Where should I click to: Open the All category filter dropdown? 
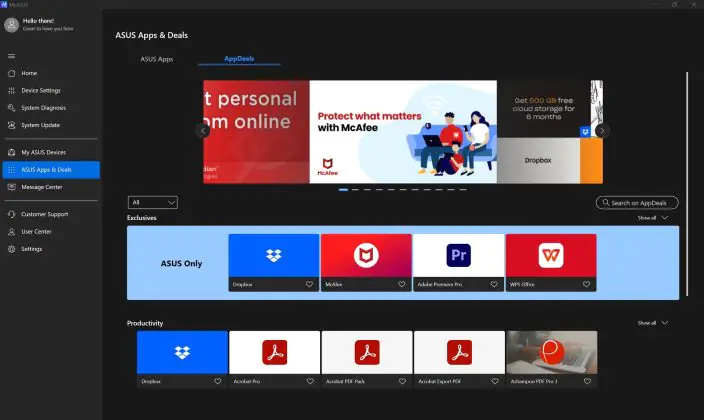(x=153, y=203)
